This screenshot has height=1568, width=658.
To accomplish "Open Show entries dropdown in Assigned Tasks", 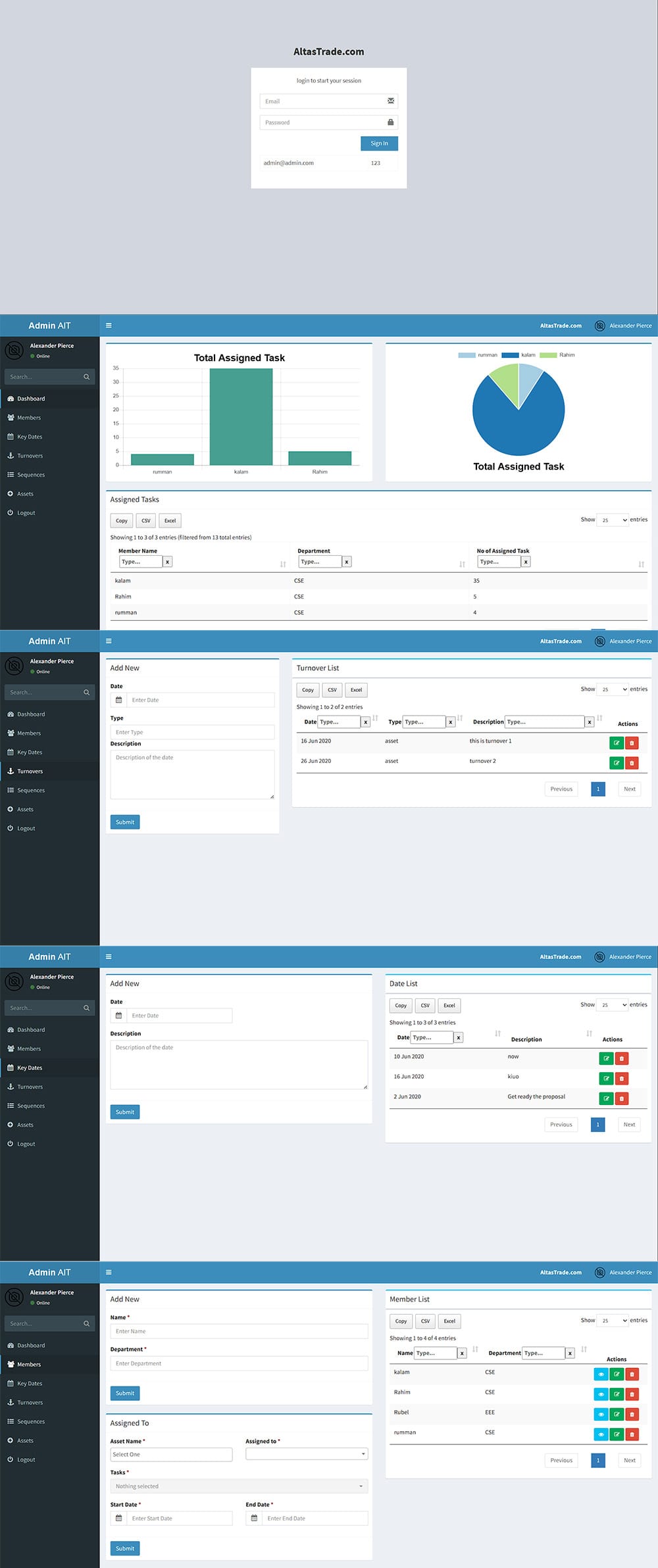I will click(612, 520).
